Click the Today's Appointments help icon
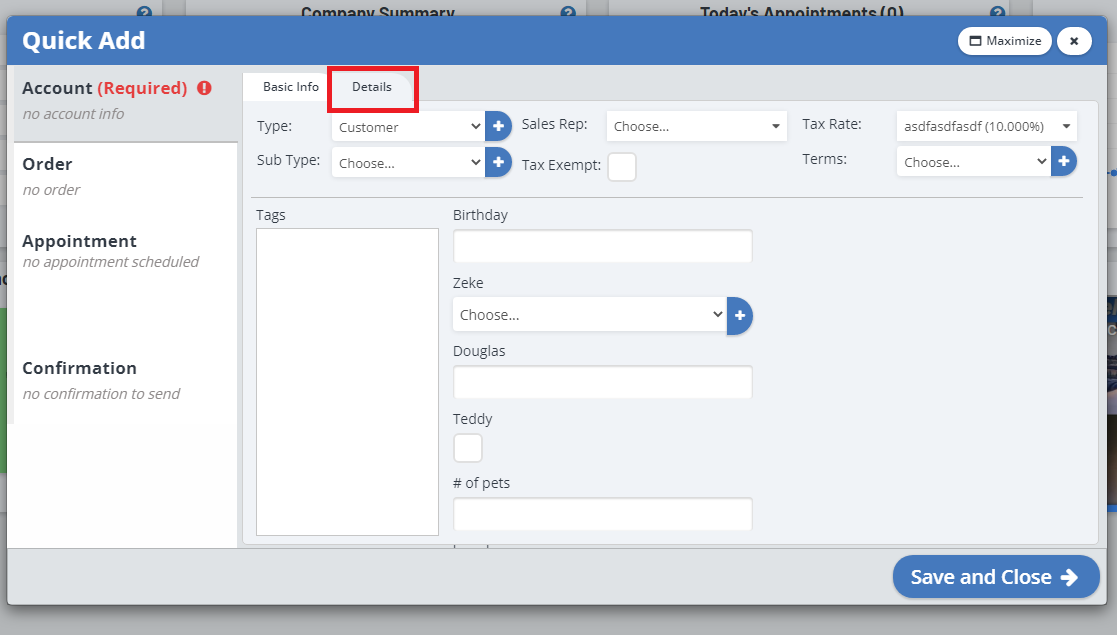This screenshot has height=635, width=1117. click(x=997, y=13)
